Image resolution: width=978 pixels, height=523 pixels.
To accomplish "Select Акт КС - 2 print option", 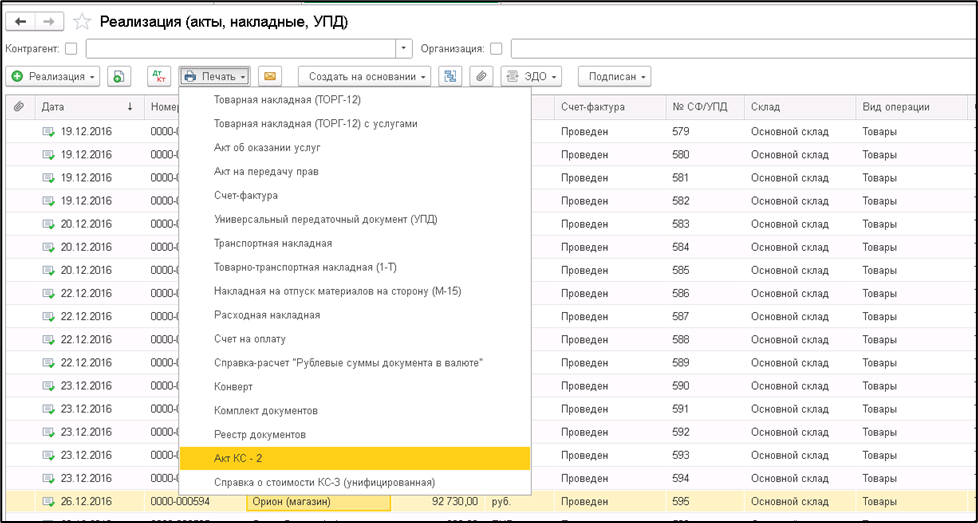I will (355, 458).
